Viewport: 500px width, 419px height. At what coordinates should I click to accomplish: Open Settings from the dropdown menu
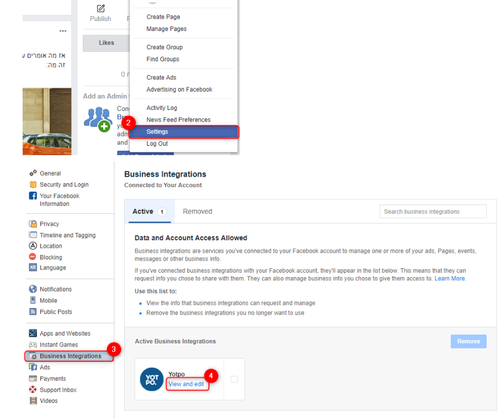point(184,132)
